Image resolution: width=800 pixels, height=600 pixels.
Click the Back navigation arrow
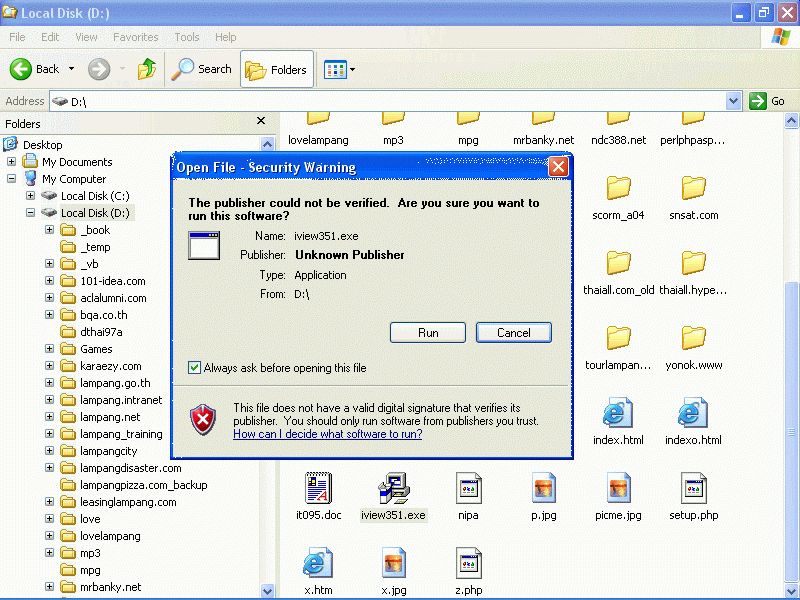tap(36, 69)
